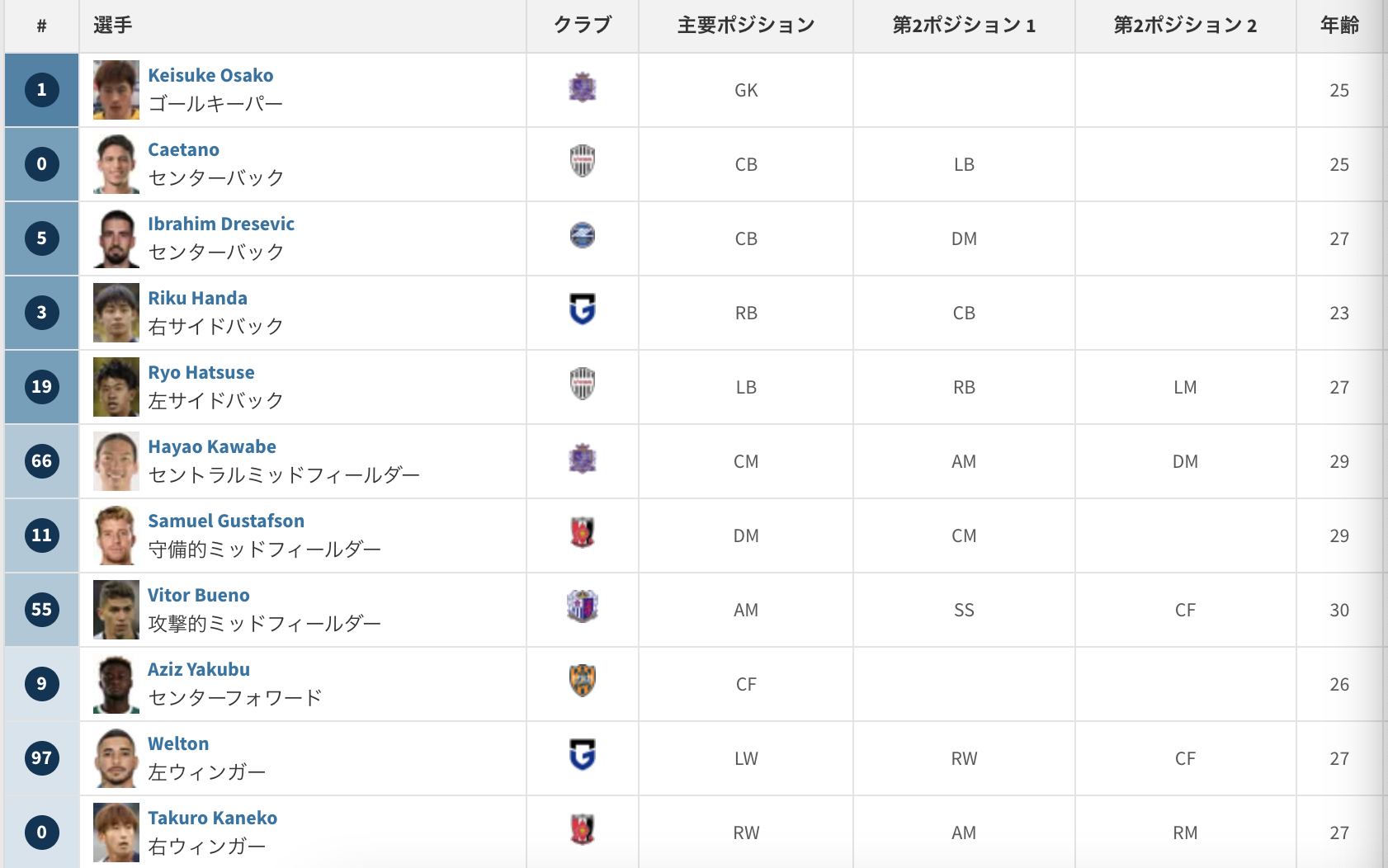Open the Takuro Kaneko player link
Viewport: 1388px width, 868px height.
212,818
